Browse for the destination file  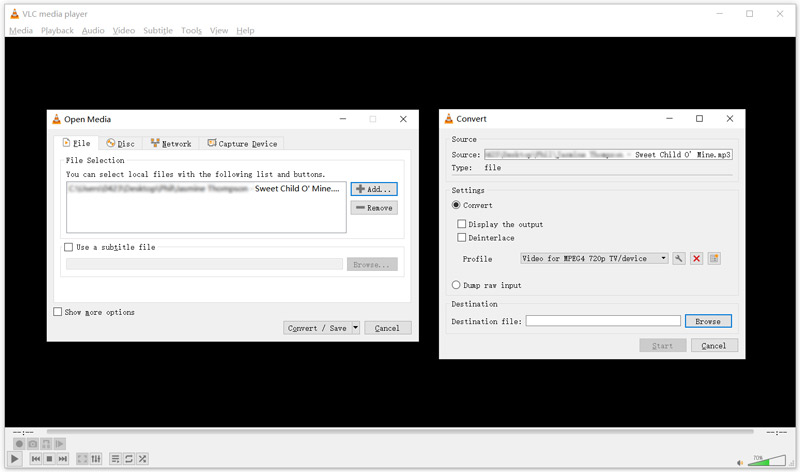click(x=708, y=321)
